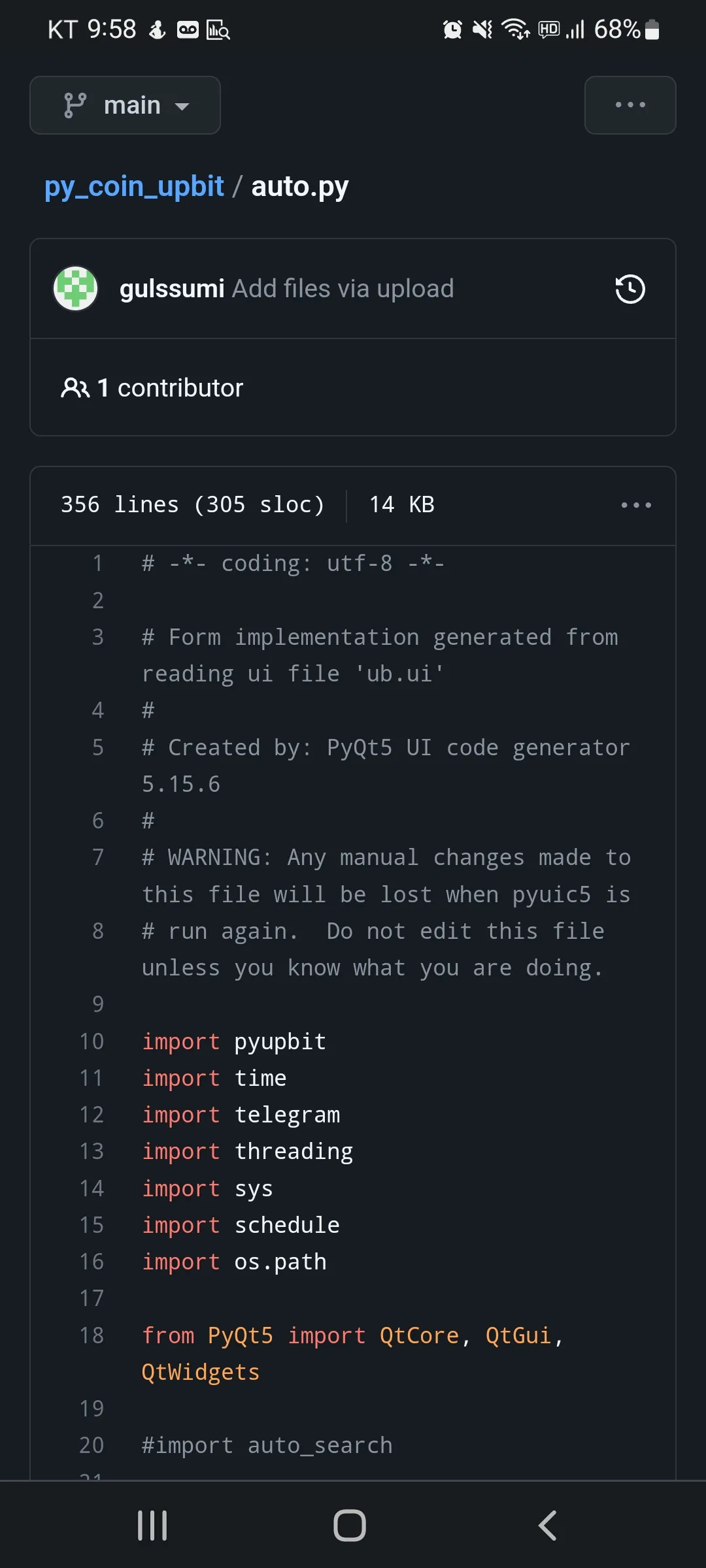Tap the caret arrow beside main
Image resolution: width=706 pixels, height=1568 pixels.
tap(182, 106)
